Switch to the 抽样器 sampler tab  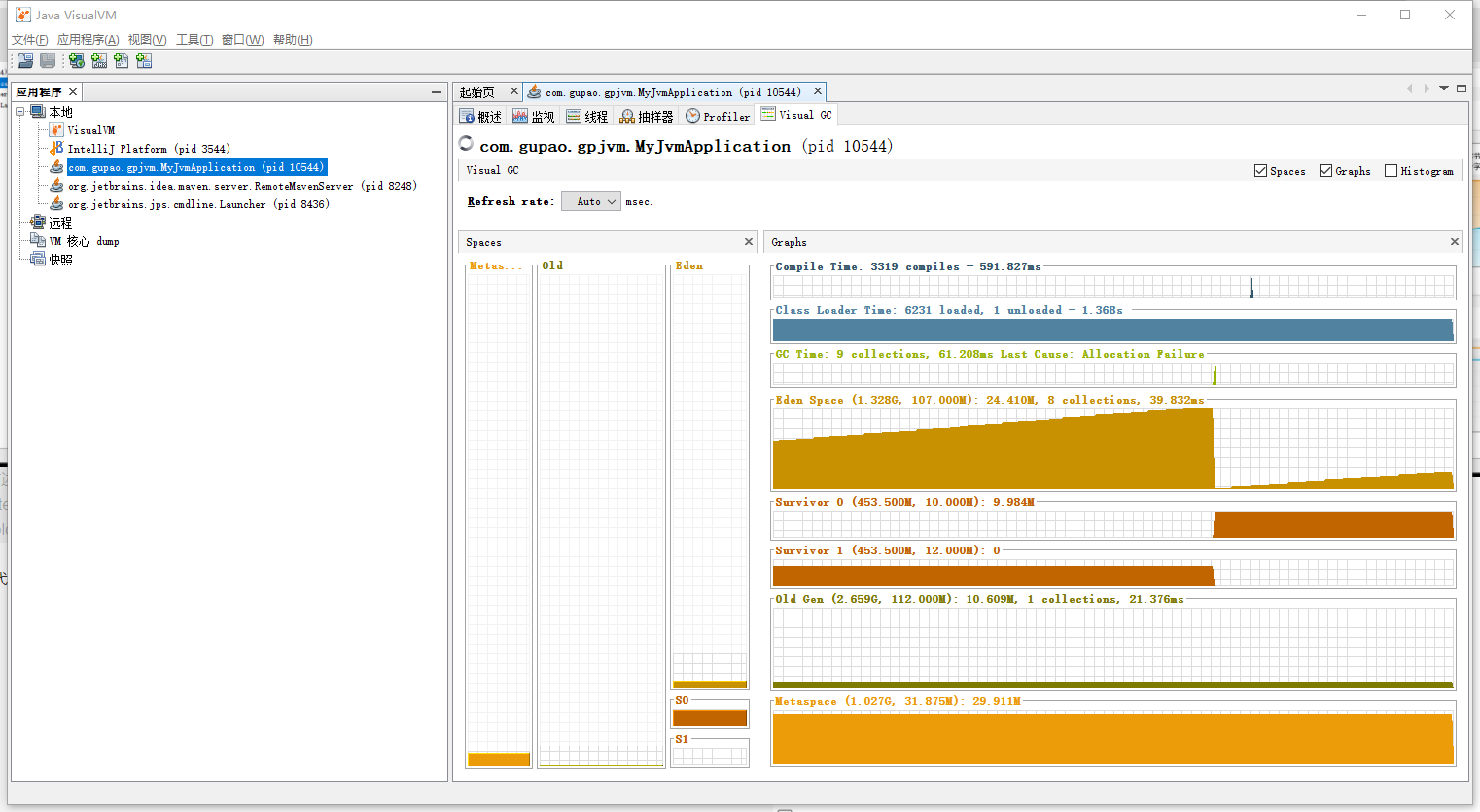pyautogui.click(x=647, y=116)
